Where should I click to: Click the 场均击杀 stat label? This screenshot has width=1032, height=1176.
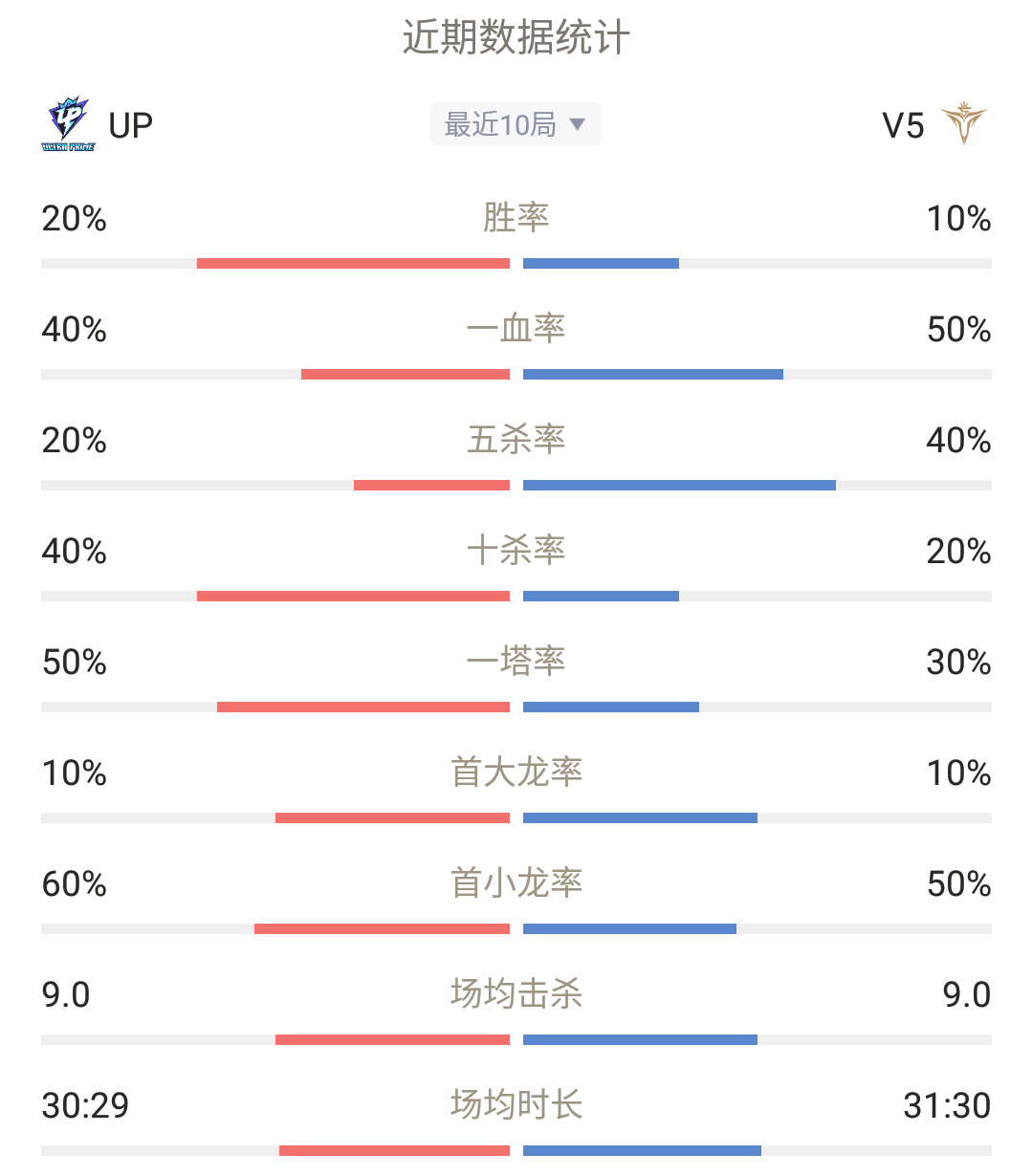516,994
